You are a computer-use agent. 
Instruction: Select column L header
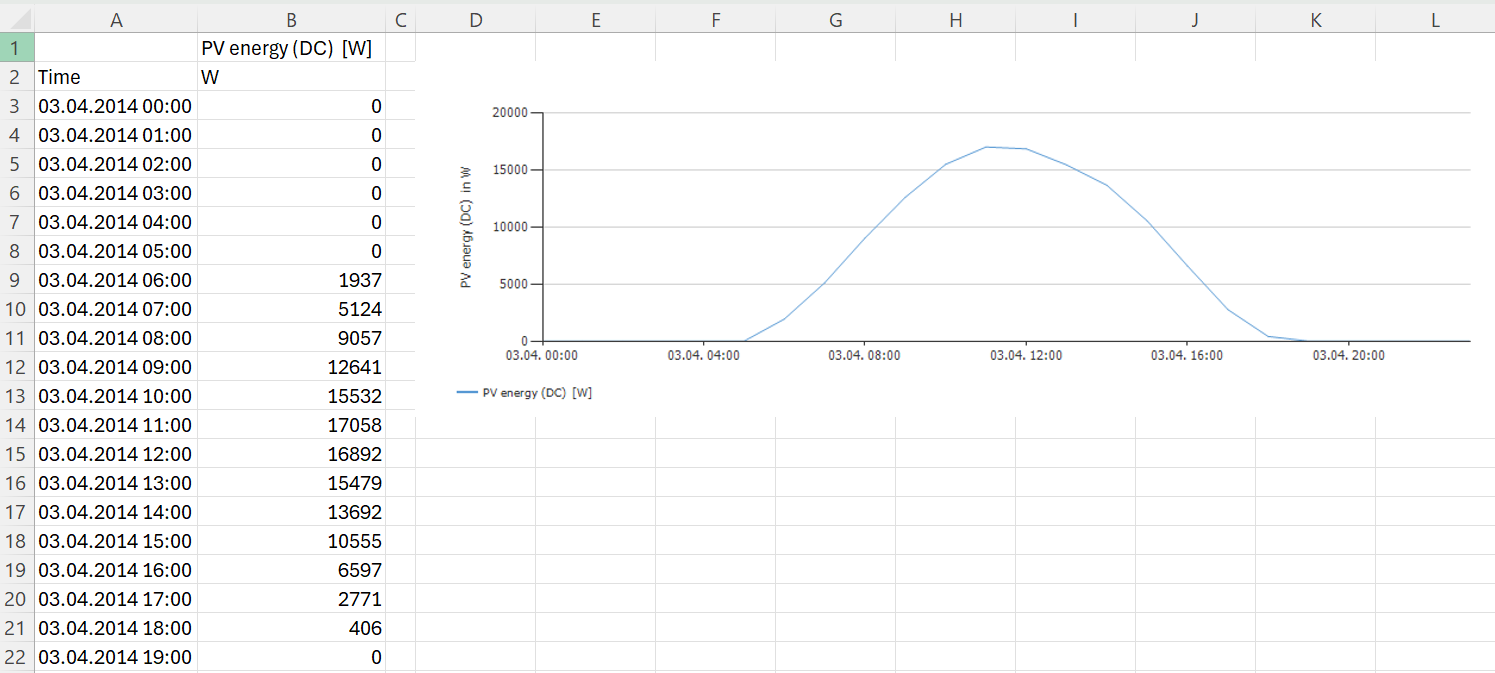(x=1435, y=19)
